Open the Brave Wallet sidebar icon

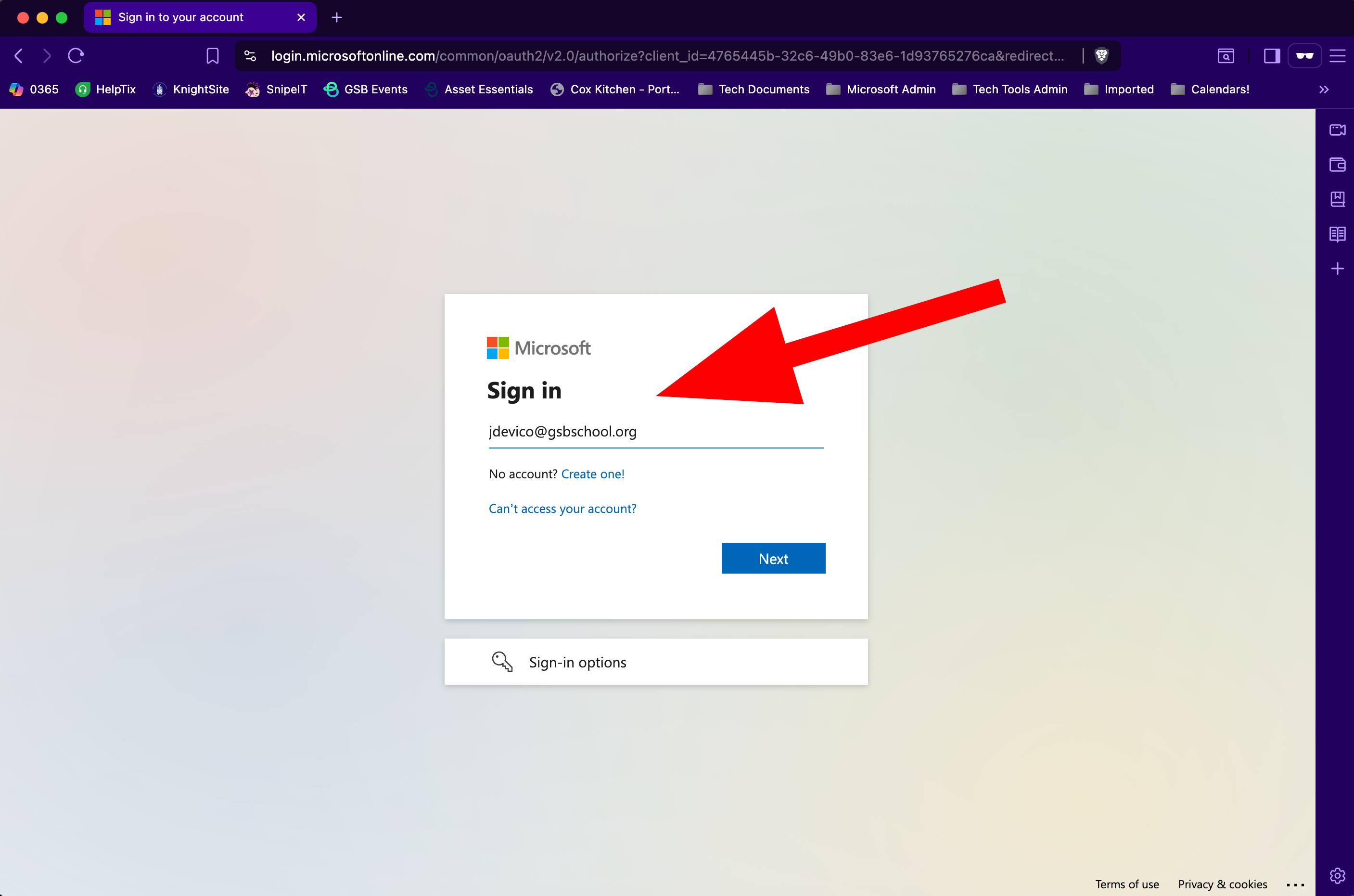[1337, 165]
